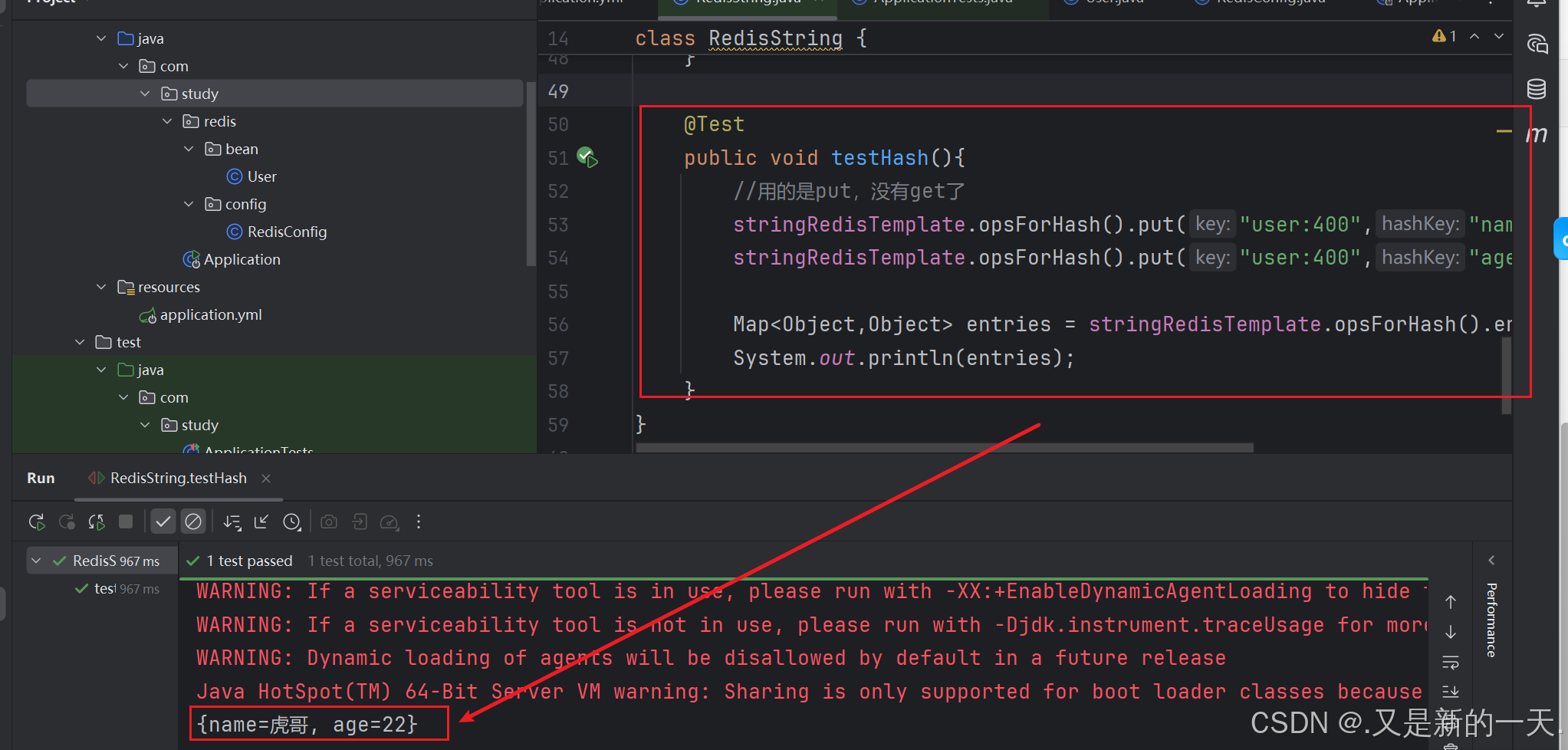Click the RedisString class name
This screenshot has width=1568, height=750.
pyautogui.click(x=775, y=38)
